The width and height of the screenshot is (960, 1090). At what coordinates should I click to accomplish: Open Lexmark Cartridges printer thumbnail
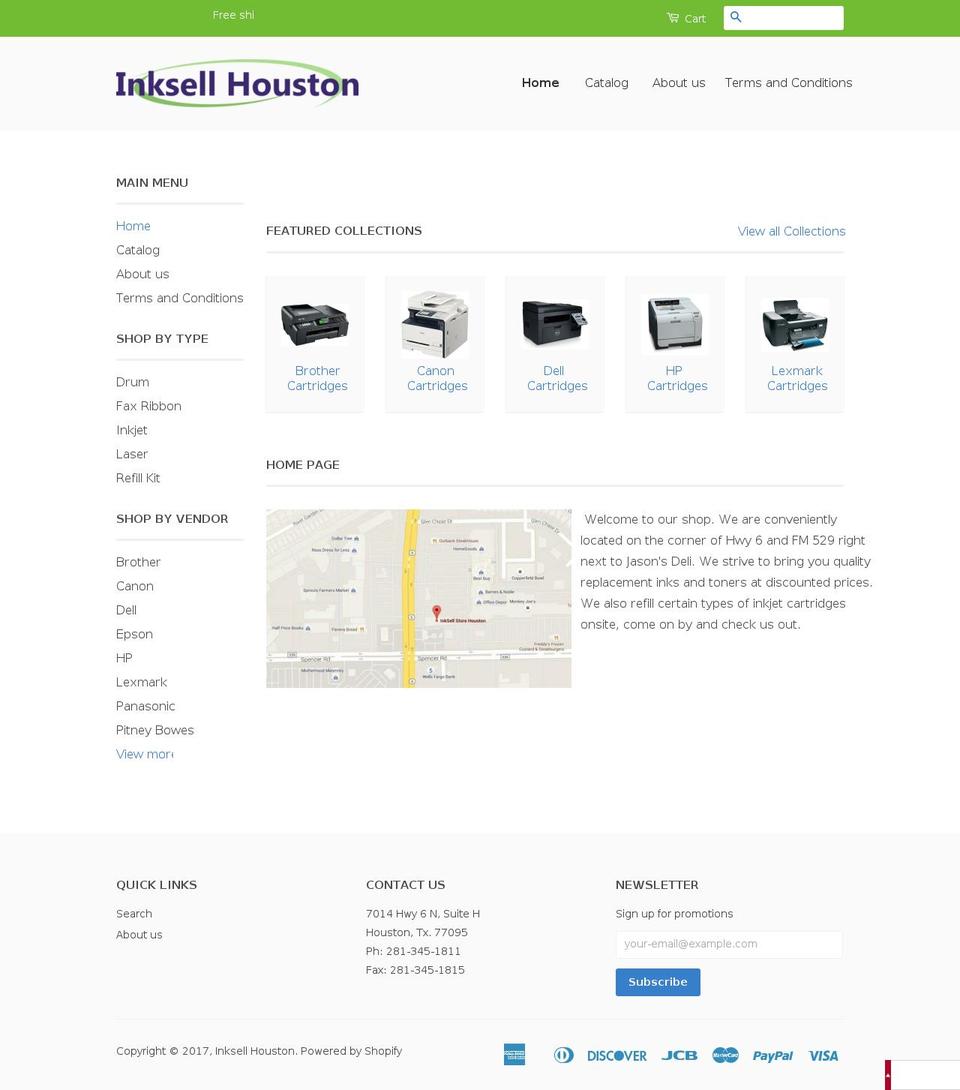pos(795,324)
